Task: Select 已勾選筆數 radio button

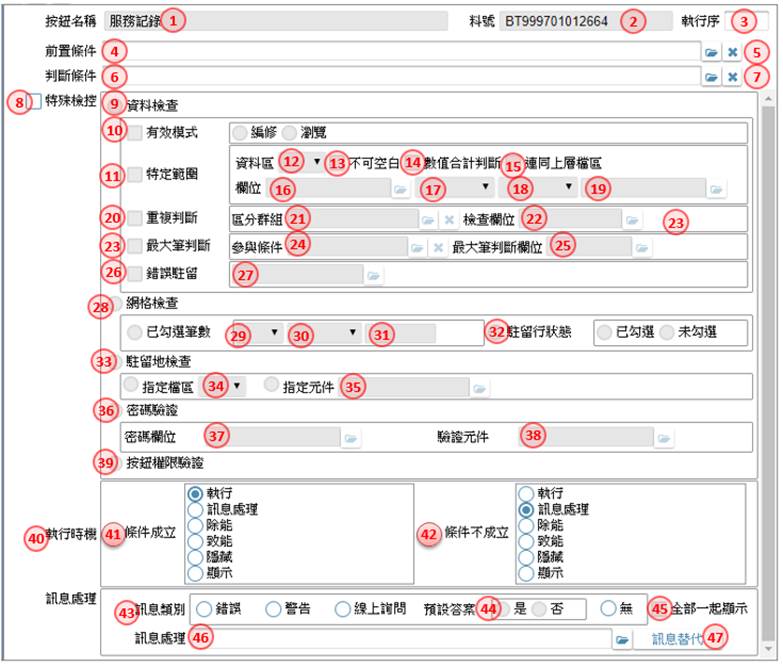Action: 134,332
